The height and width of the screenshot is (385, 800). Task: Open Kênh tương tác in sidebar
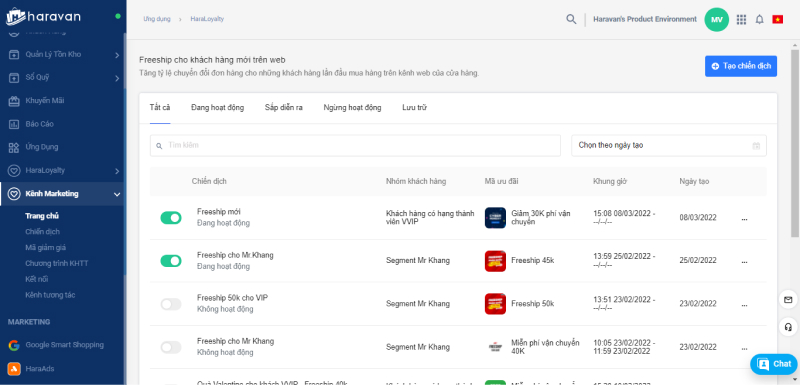51,295
